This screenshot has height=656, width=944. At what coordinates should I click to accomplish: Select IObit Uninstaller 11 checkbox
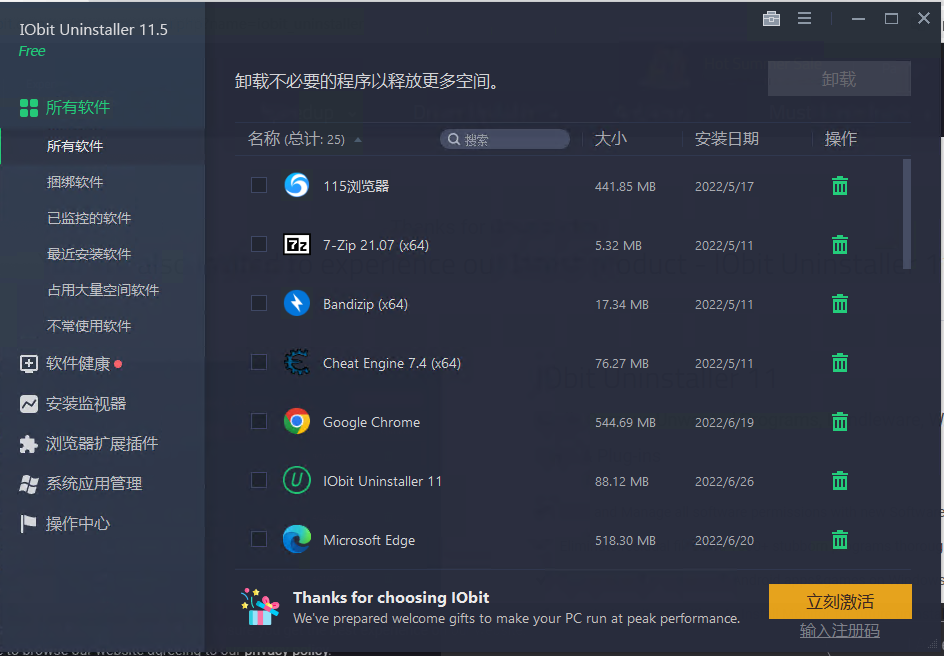pyautogui.click(x=259, y=480)
